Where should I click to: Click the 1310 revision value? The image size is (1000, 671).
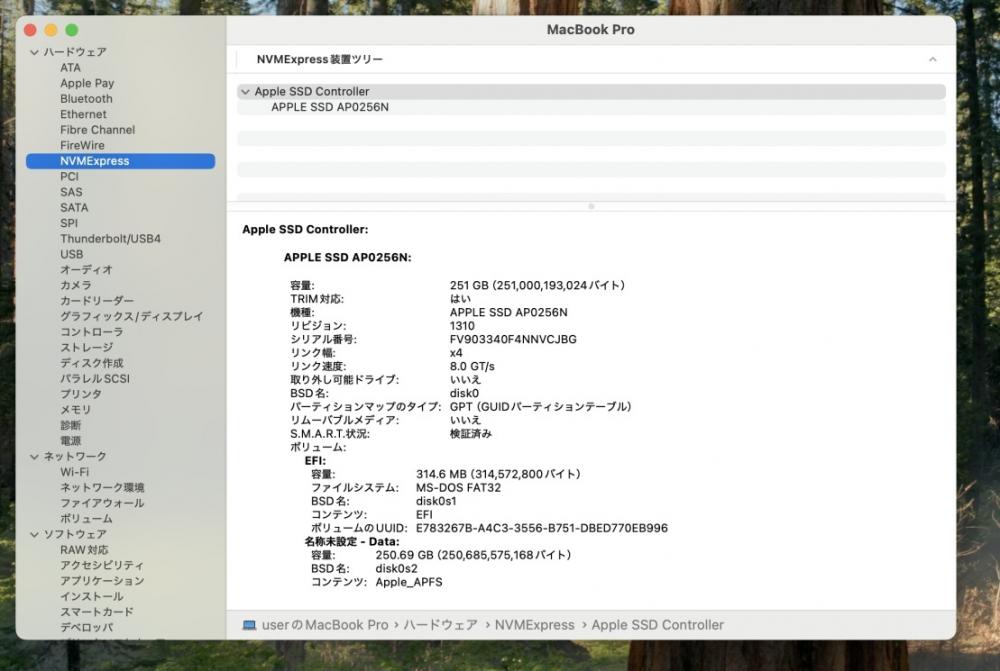[x=462, y=326]
